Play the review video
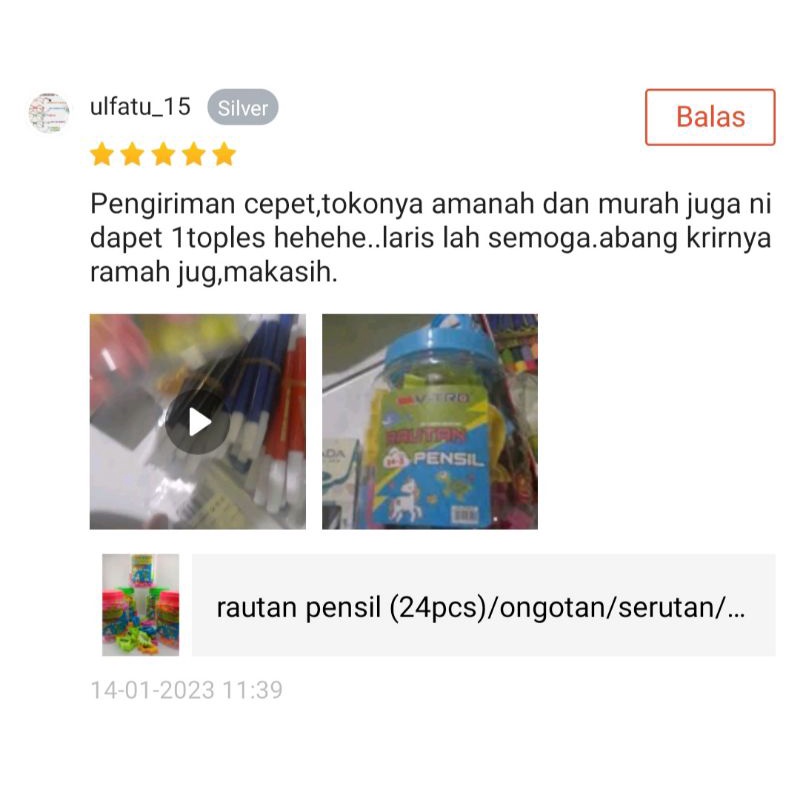Viewport: 800px width, 800px height. point(198,422)
